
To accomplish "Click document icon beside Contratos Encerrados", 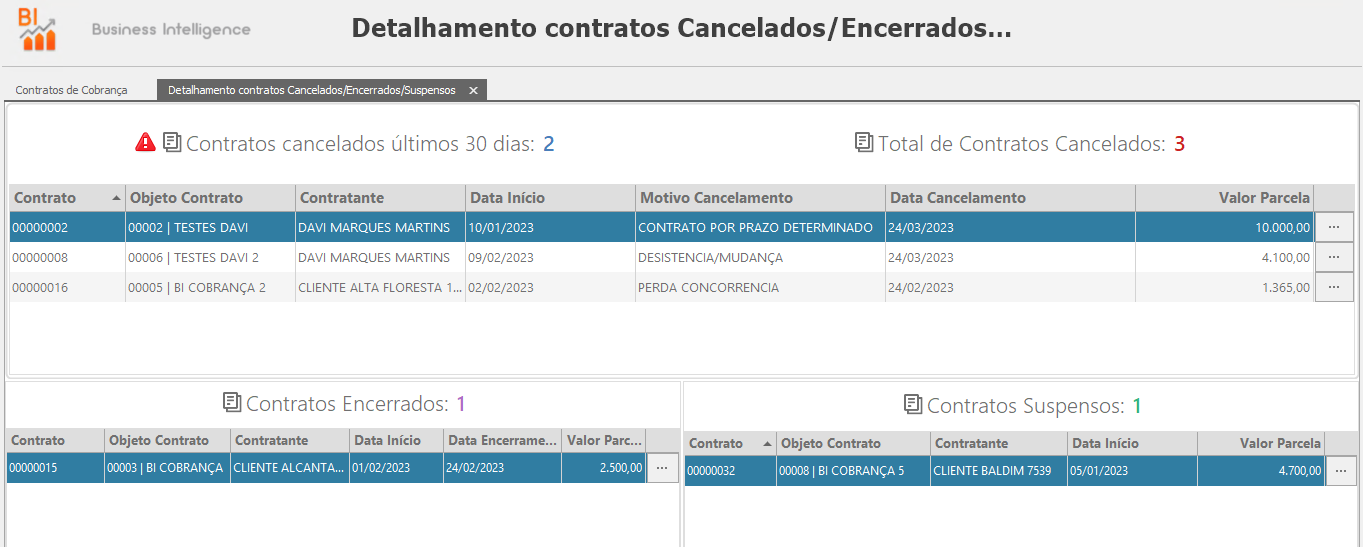I will [x=232, y=403].
